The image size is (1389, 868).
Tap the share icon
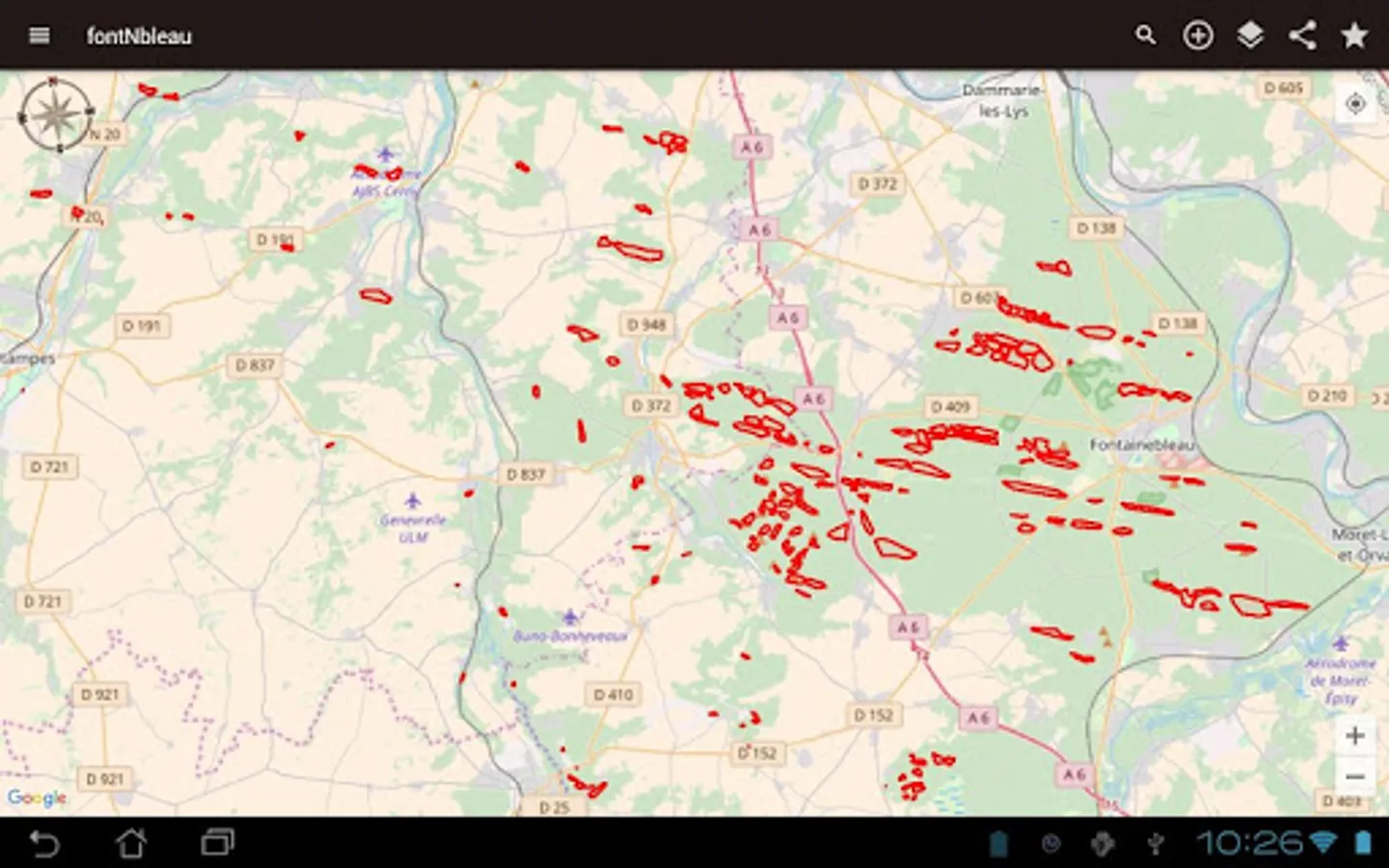tap(1302, 36)
